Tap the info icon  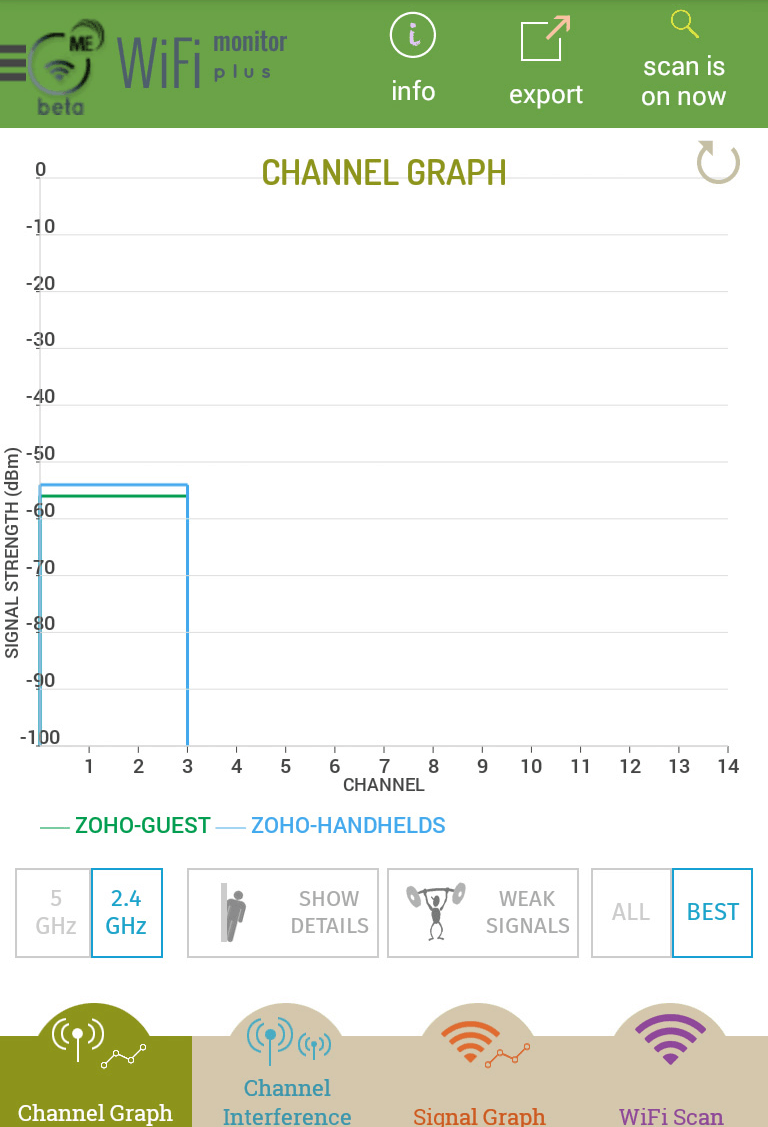[x=412, y=35]
